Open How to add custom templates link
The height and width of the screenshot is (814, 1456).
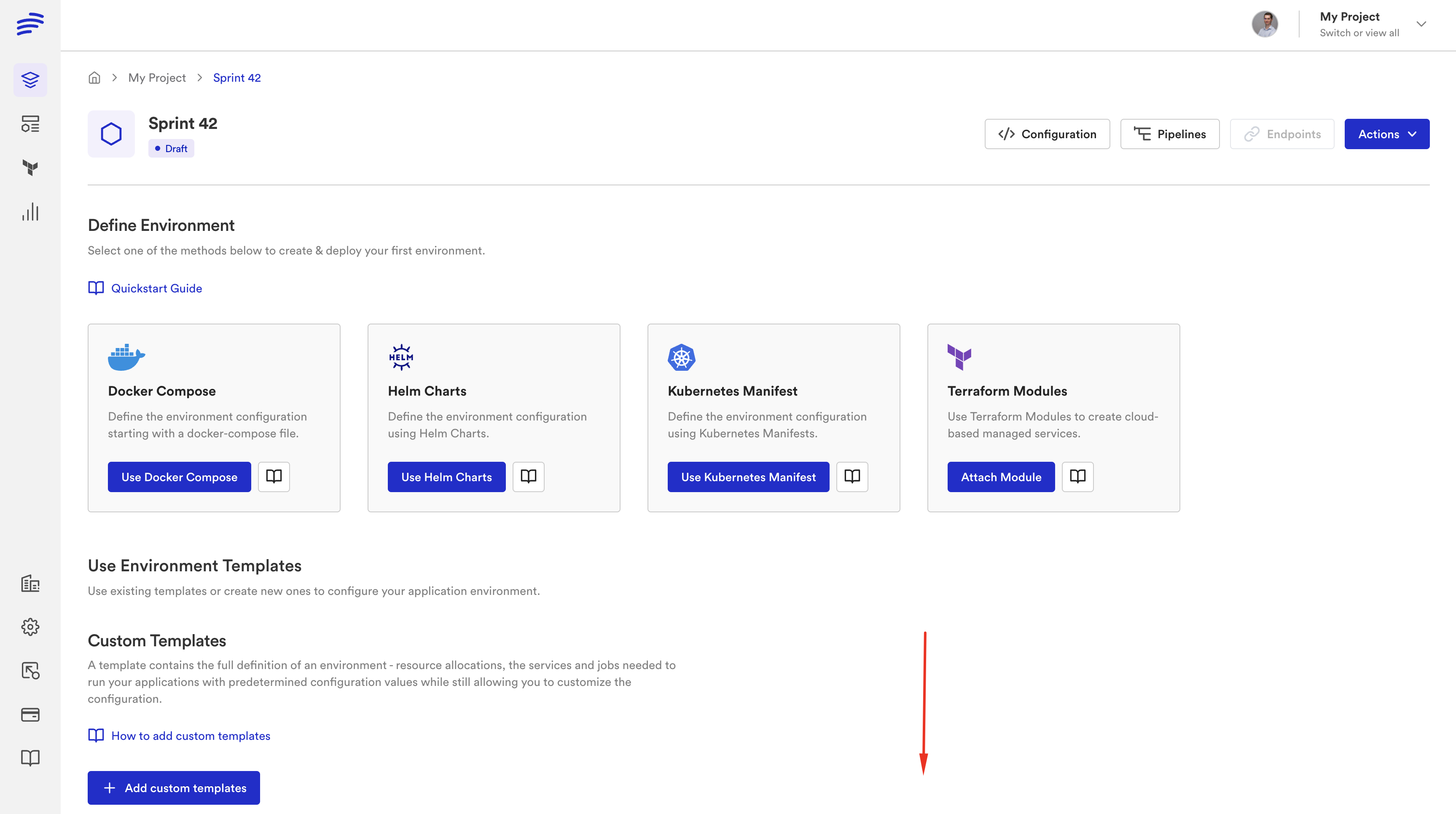[191, 736]
